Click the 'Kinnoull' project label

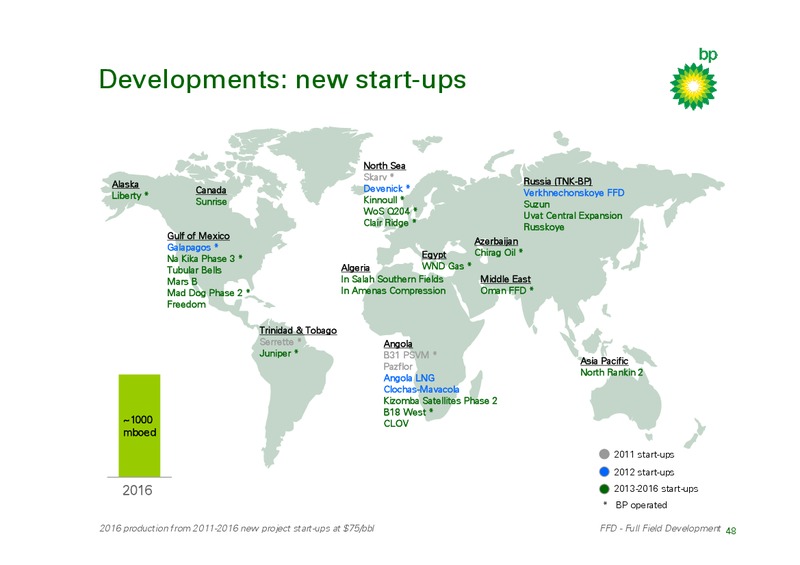(x=380, y=200)
